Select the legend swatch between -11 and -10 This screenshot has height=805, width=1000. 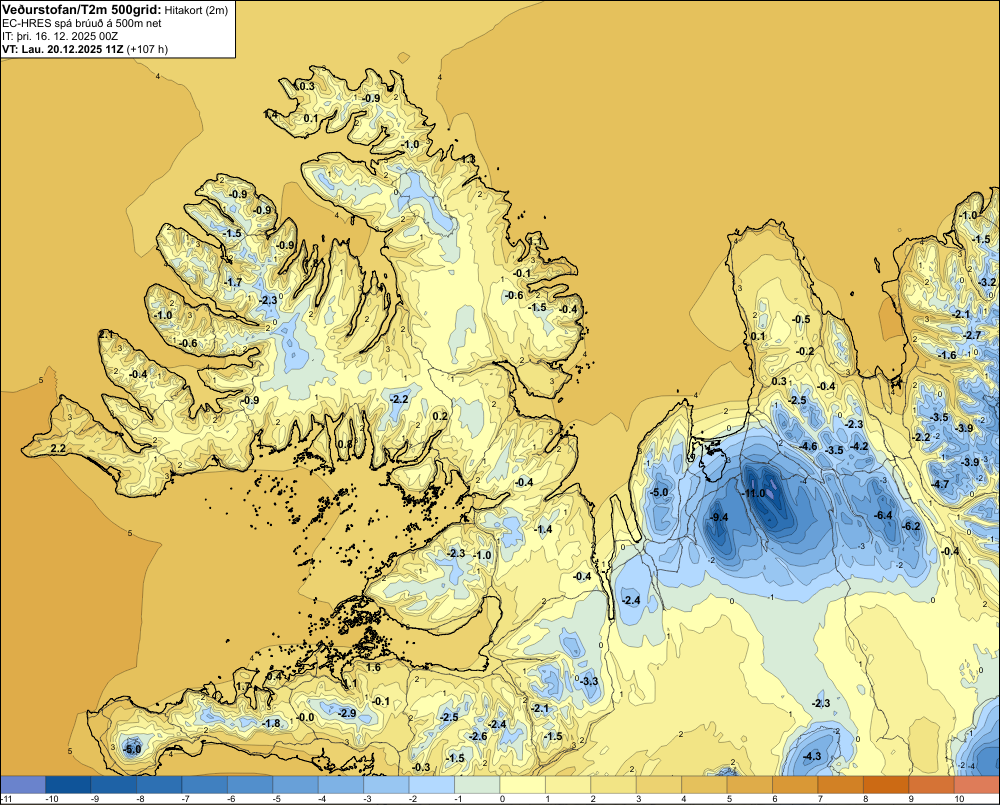coord(23,784)
